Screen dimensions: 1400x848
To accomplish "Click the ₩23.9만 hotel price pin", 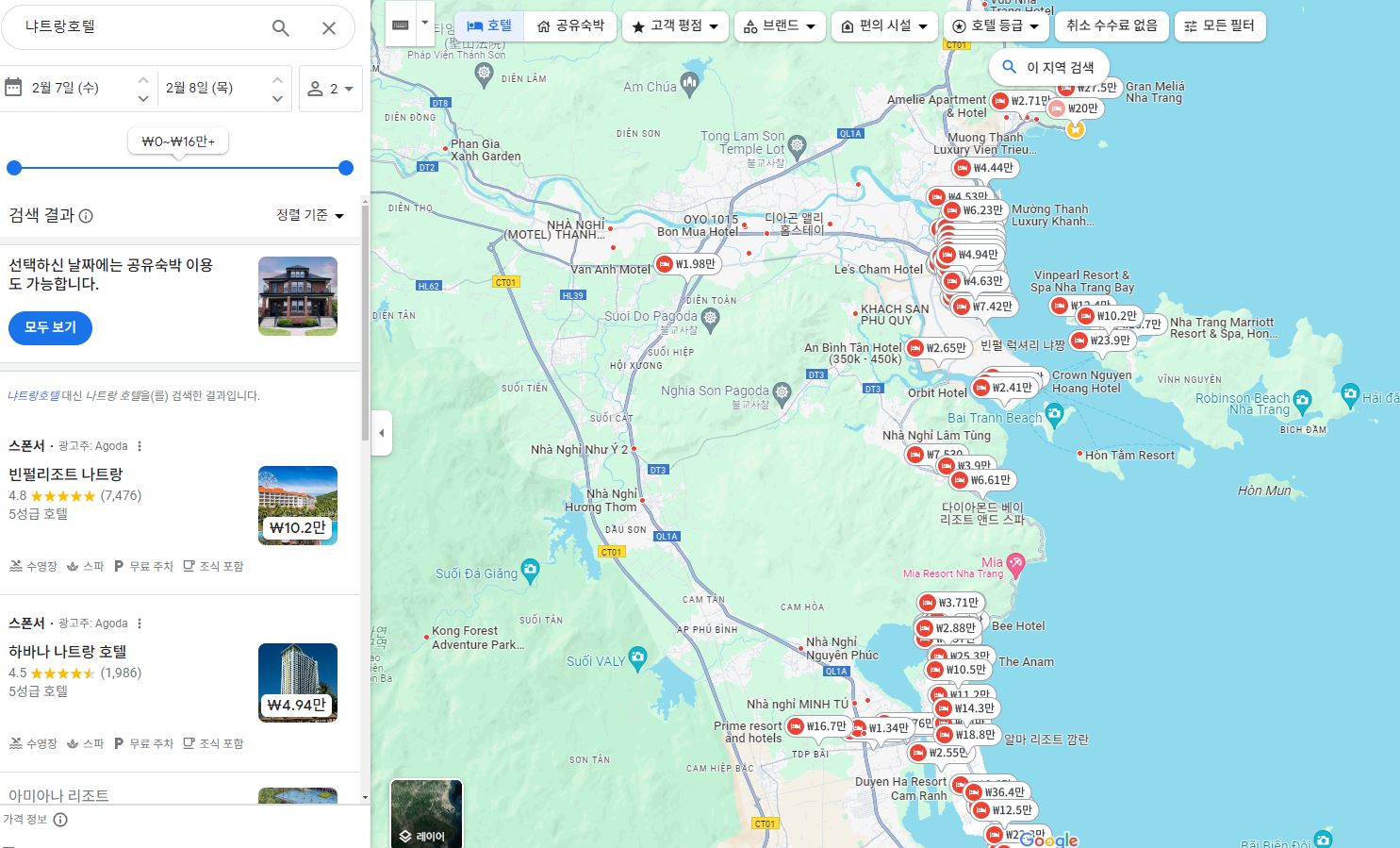I will 1102,341.
